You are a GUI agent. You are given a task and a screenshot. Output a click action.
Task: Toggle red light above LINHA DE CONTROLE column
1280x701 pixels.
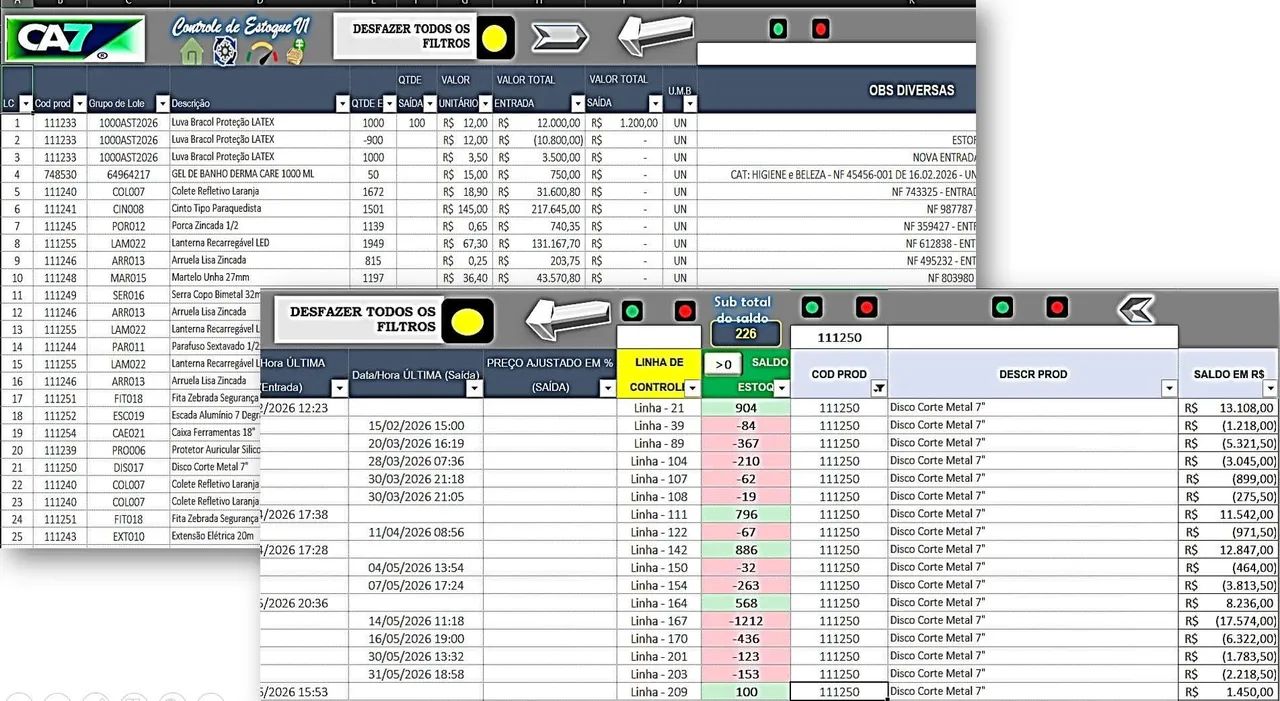[x=685, y=311]
